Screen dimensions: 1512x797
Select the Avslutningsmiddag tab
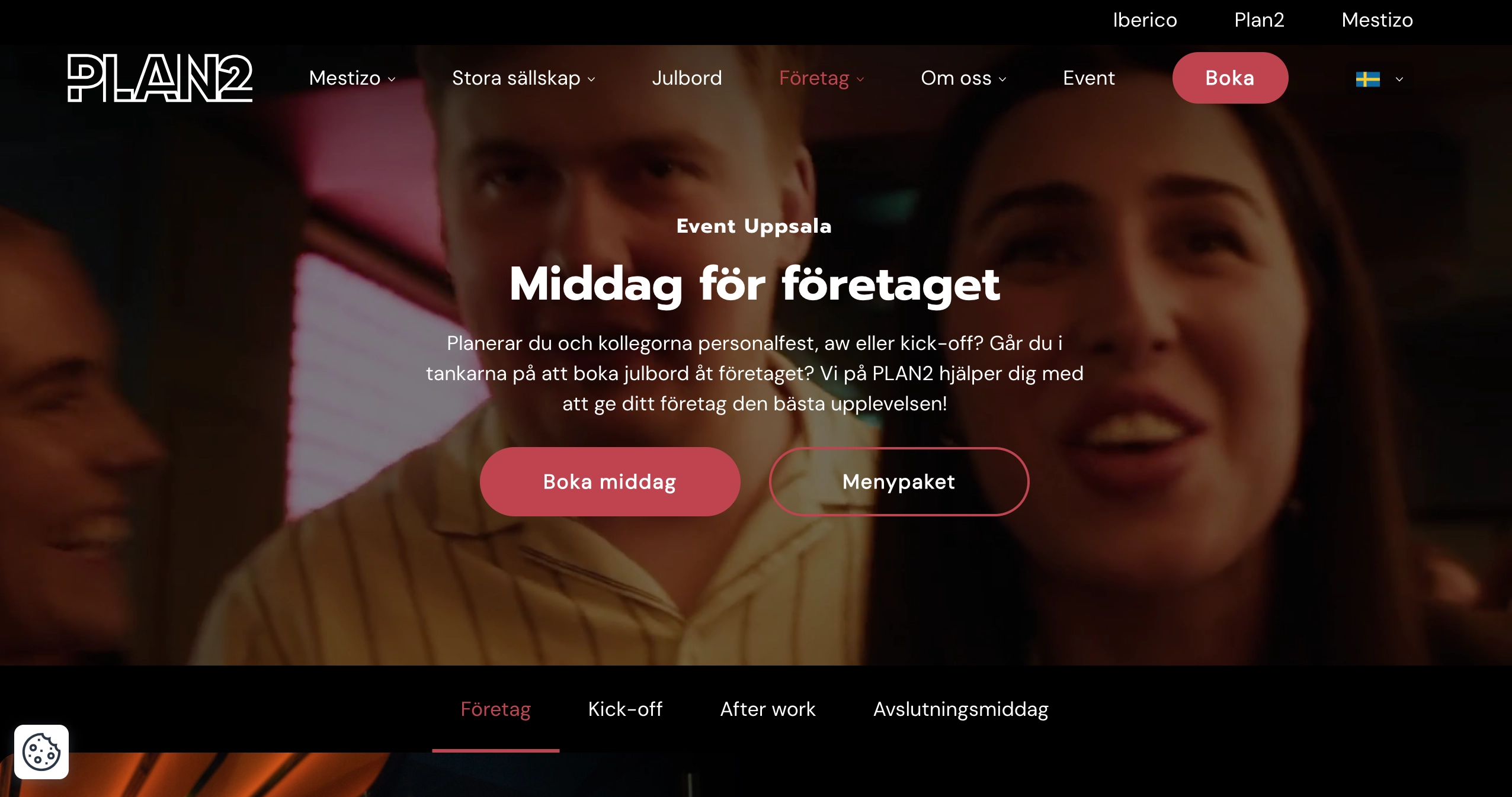point(961,709)
